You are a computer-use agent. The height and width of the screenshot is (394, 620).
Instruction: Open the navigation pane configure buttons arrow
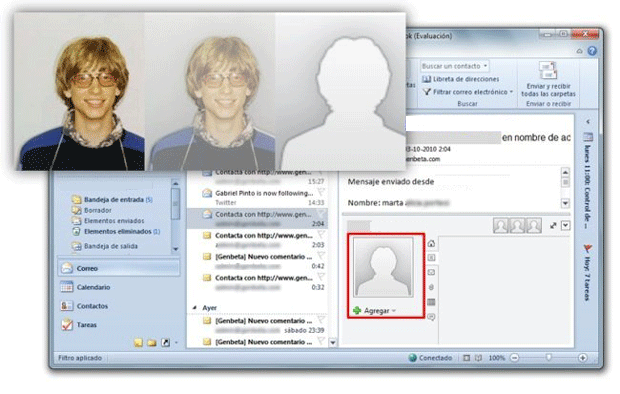point(176,343)
